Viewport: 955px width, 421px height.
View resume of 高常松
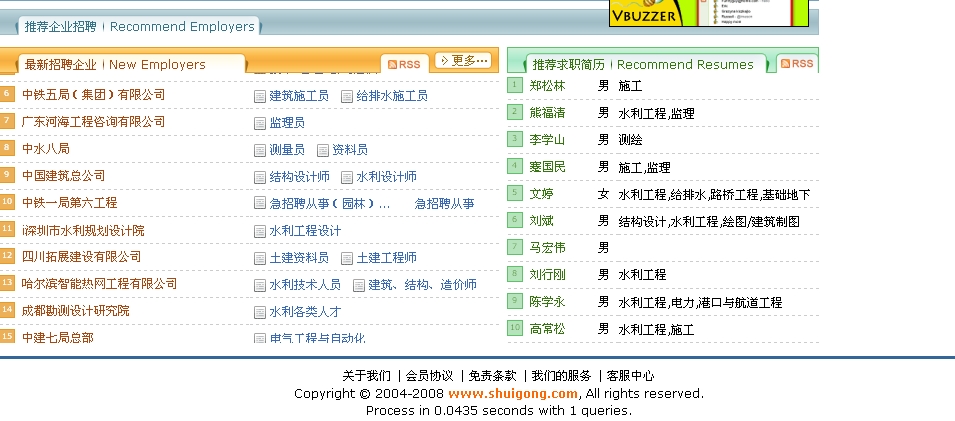point(547,329)
